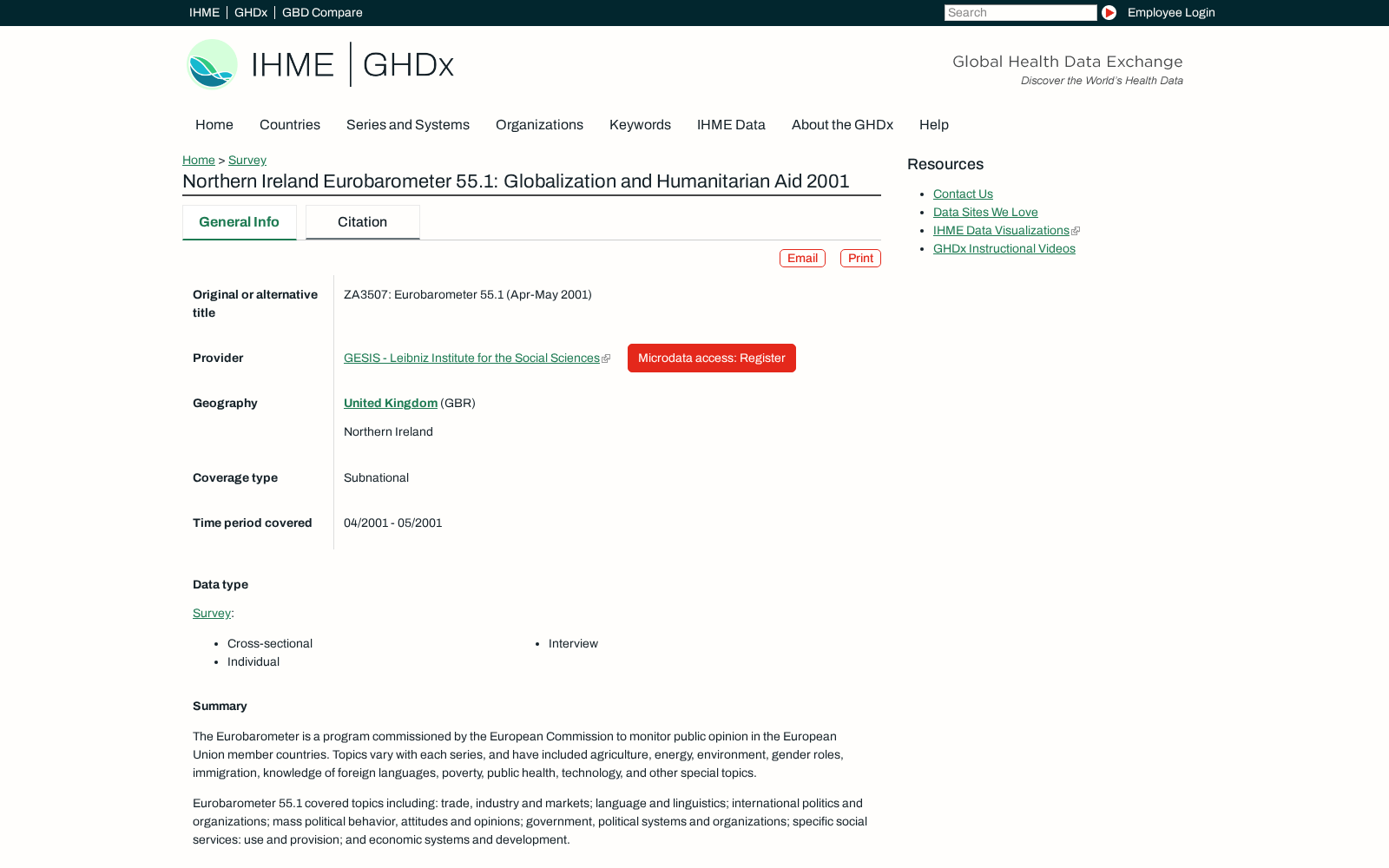Image resolution: width=1389 pixels, height=868 pixels.
Task: Click the Cross-sectional list item
Action: pos(270,643)
